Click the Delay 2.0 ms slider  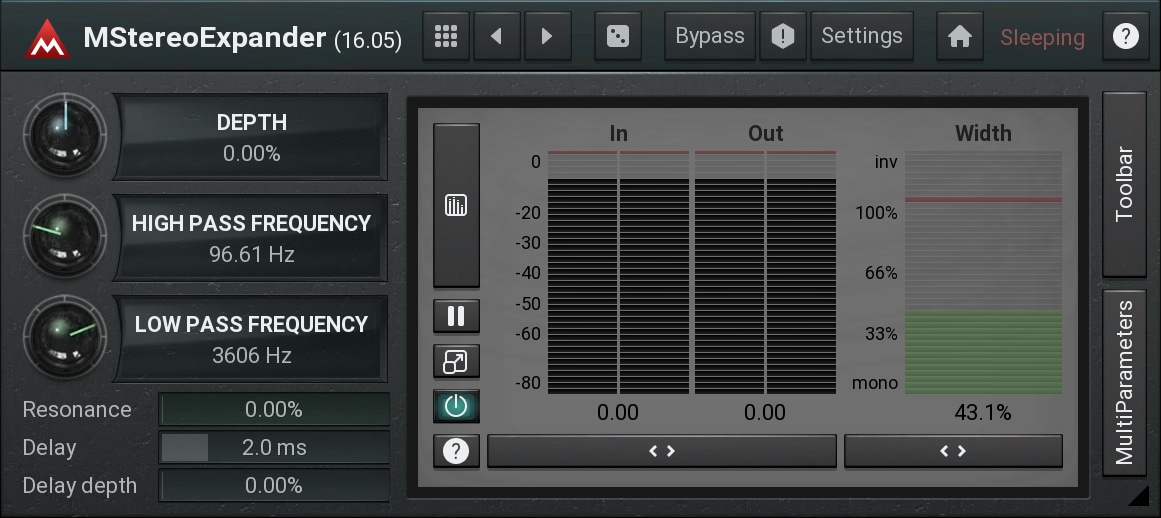point(274,448)
